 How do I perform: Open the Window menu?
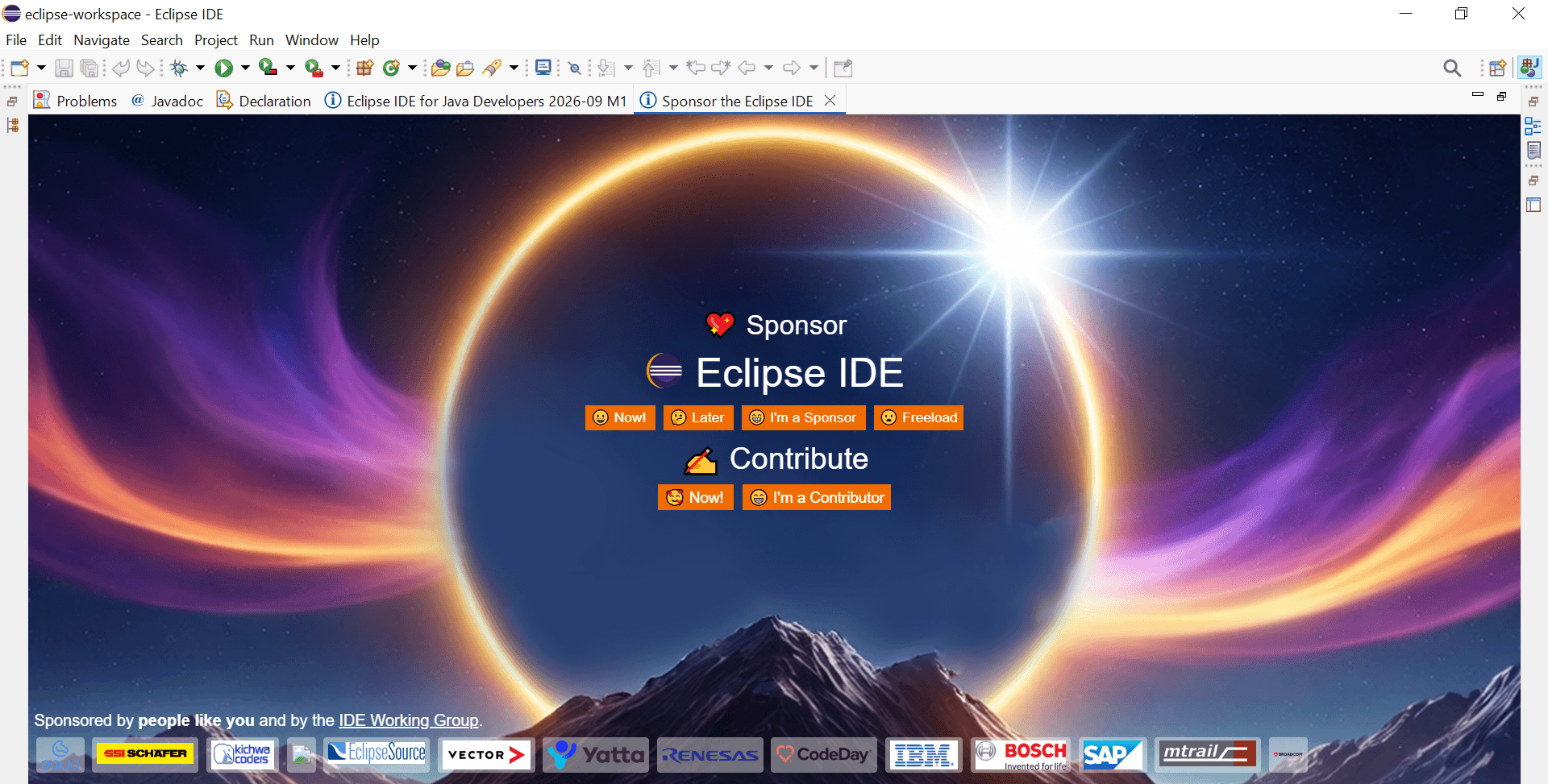click(x=312, y=40)
